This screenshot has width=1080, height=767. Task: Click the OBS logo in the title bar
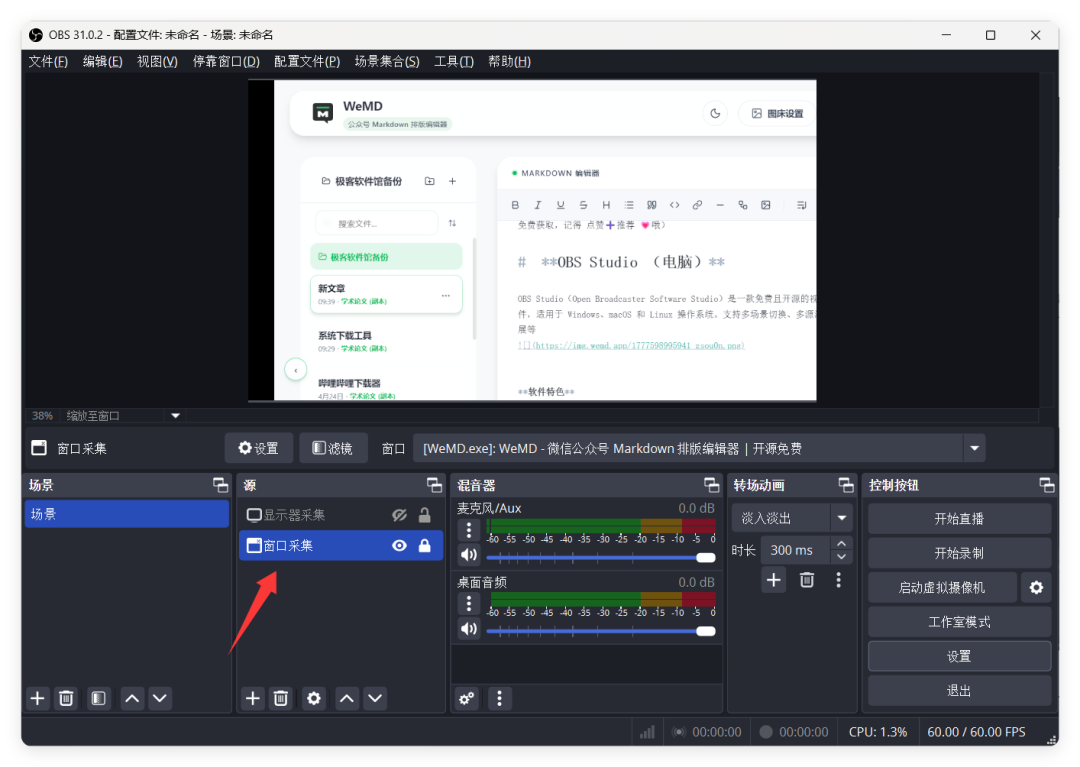click(36, 34)
